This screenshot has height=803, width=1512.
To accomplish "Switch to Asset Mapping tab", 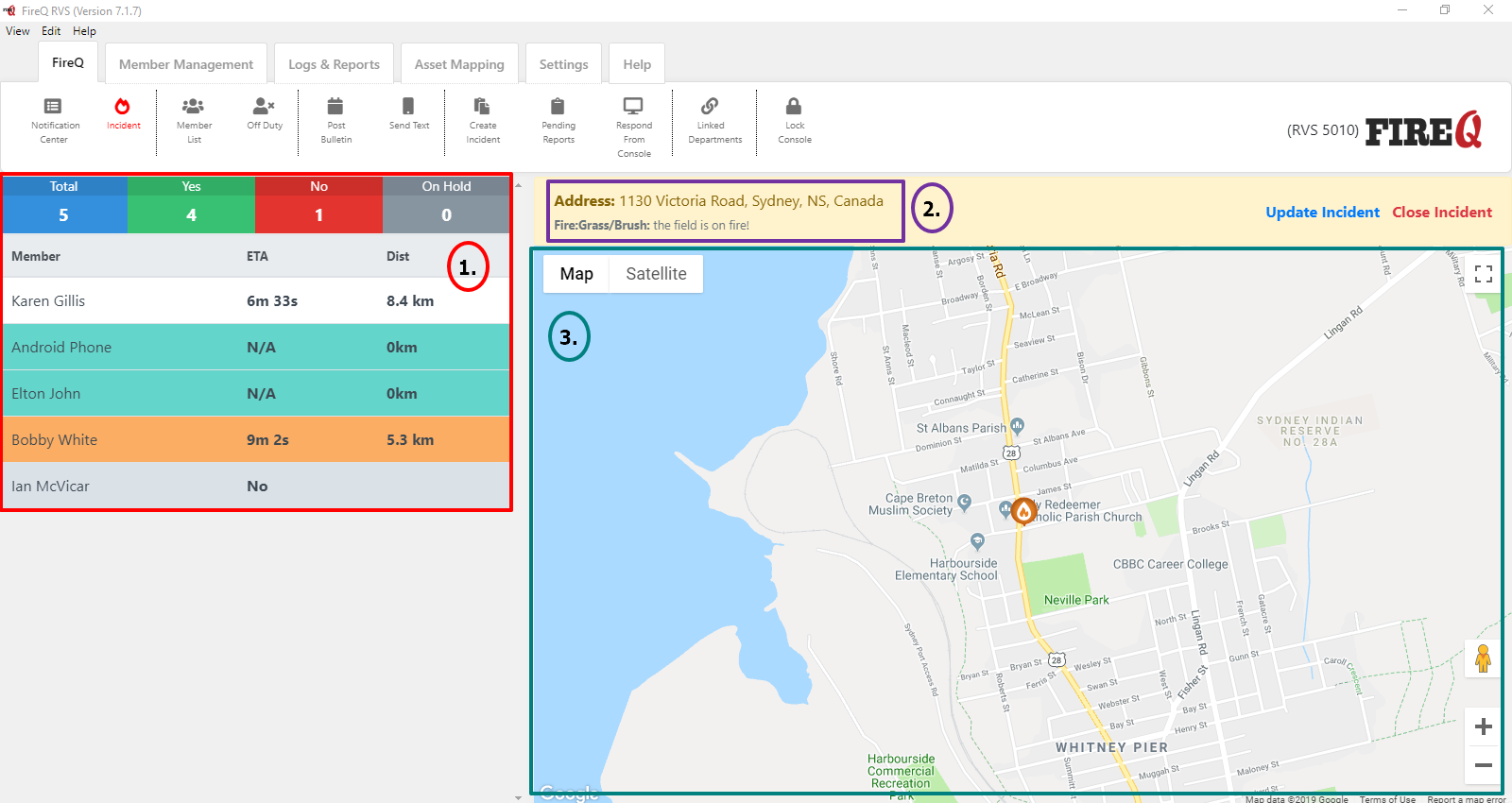I will pyautogui.click(x=459, y=64).
